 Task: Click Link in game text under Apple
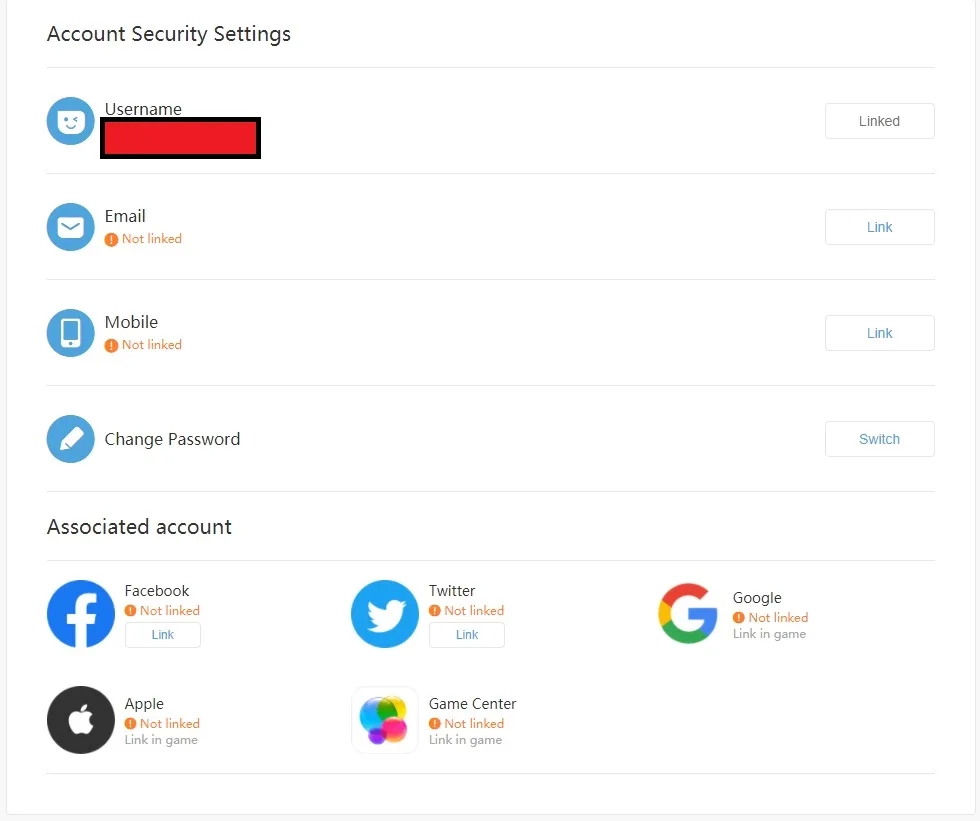[161, 740]
